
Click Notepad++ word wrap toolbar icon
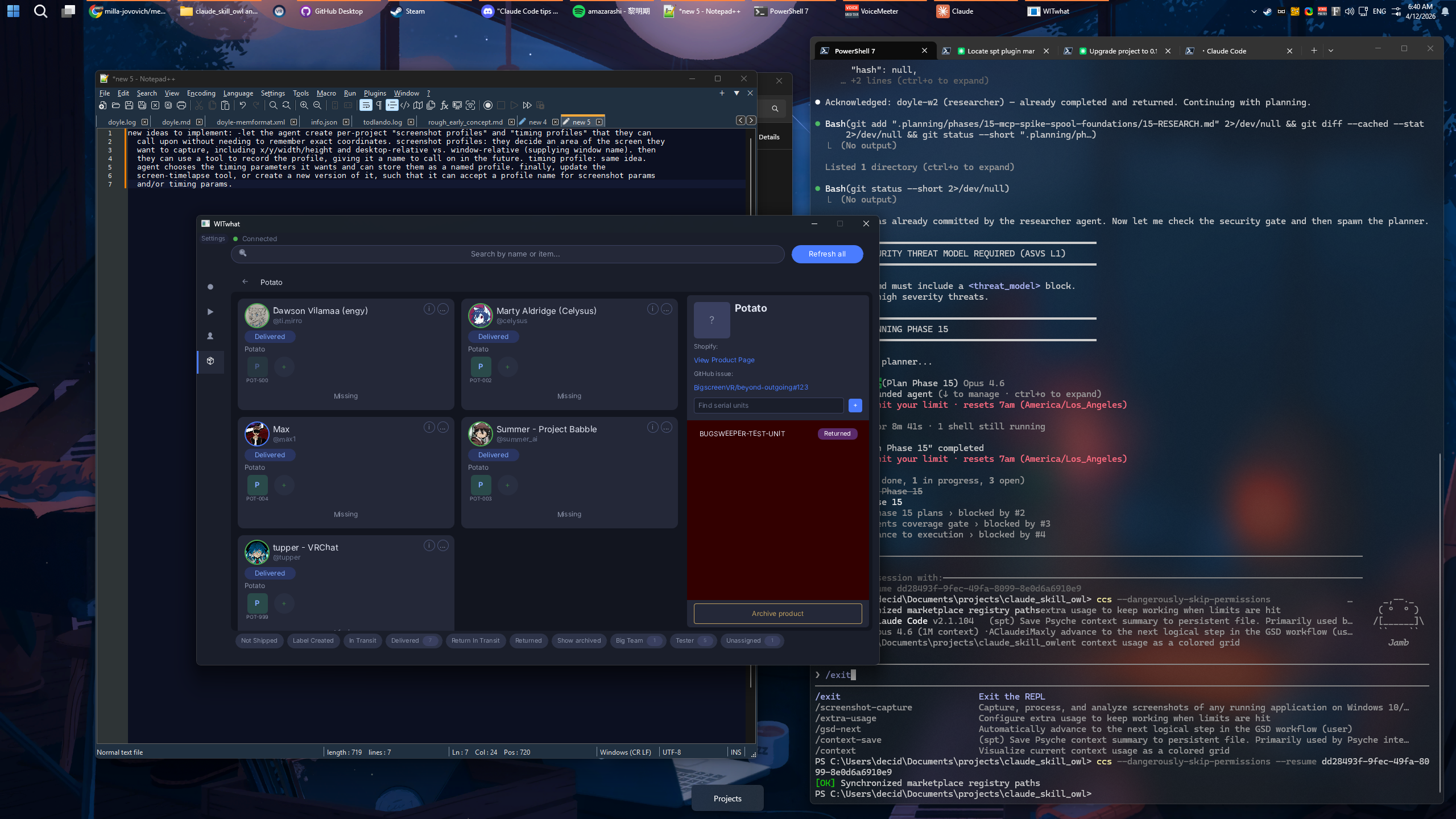366,105
